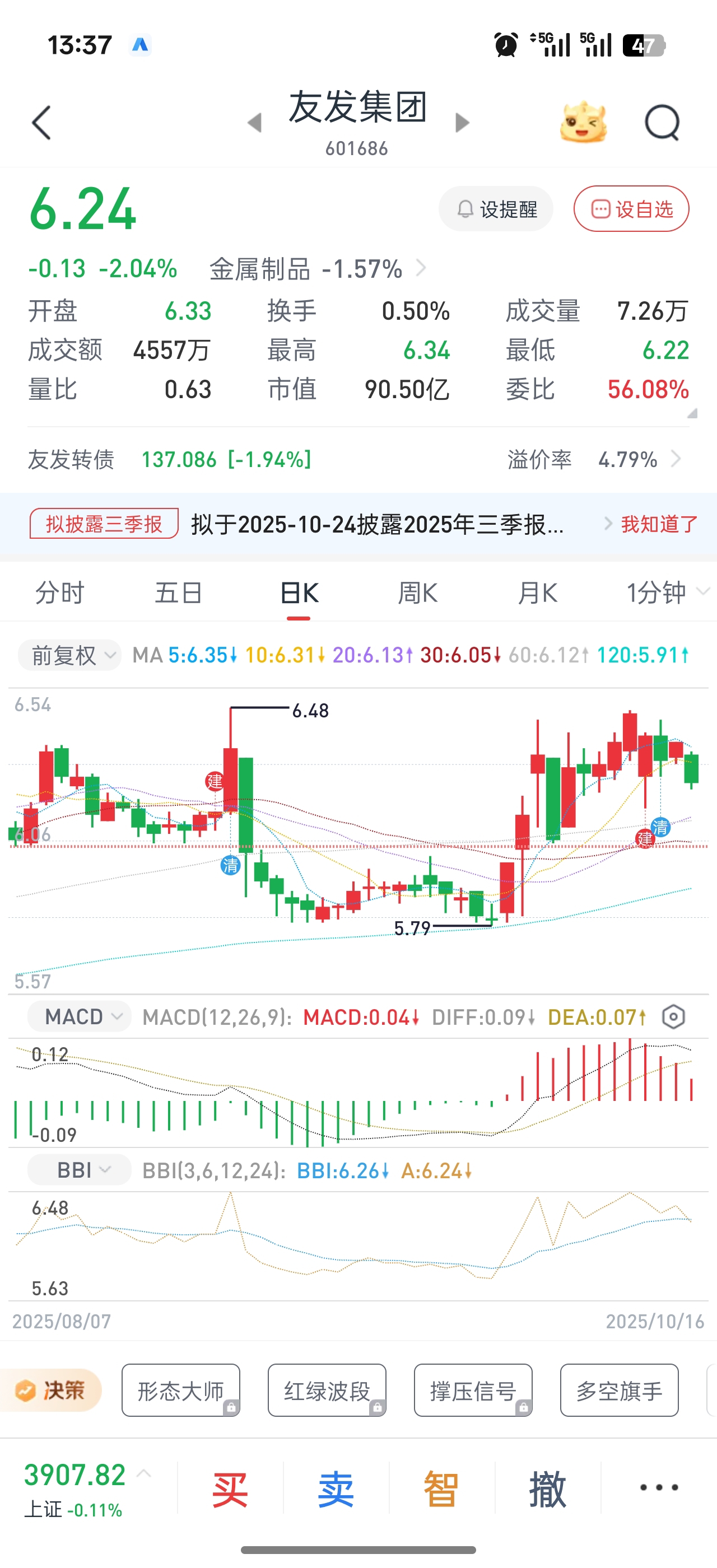The width and height of the screenshot is (717, 1568).
Task: Tap the red 建 marker at right side
Action: click(644, 839)
